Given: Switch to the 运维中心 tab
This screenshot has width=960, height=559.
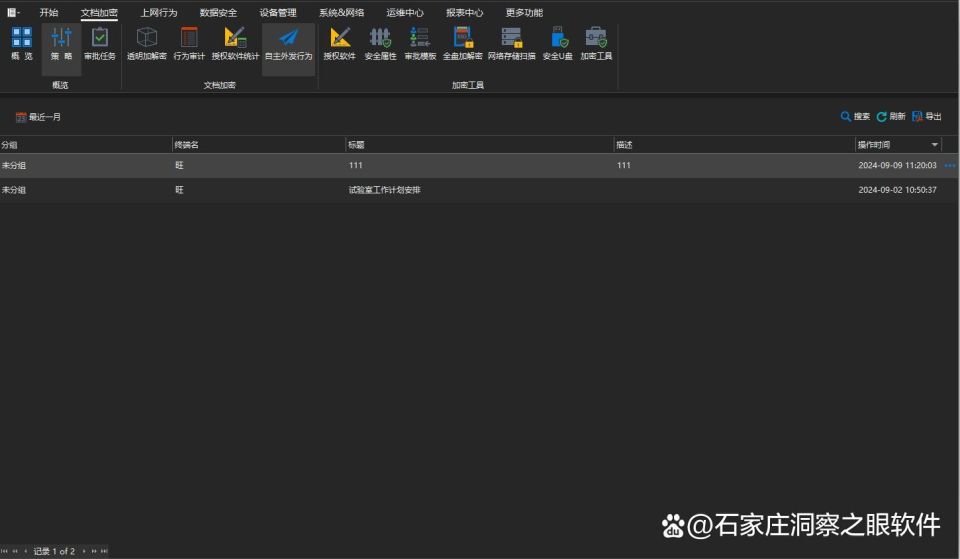Looking at the screenshot, I should [405, 12].
